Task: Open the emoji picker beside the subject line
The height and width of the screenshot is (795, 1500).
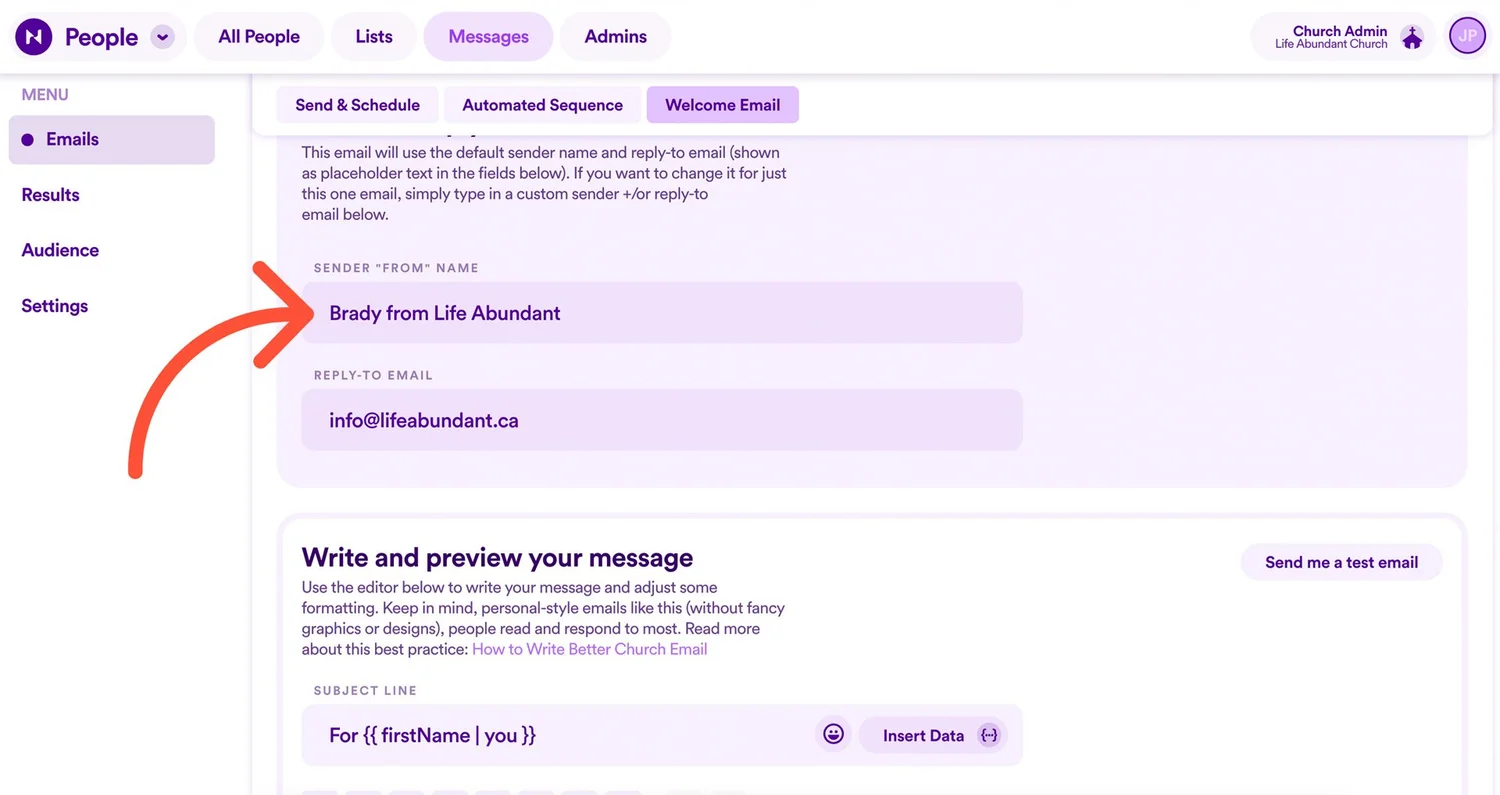Action: [x=833, y=733]
